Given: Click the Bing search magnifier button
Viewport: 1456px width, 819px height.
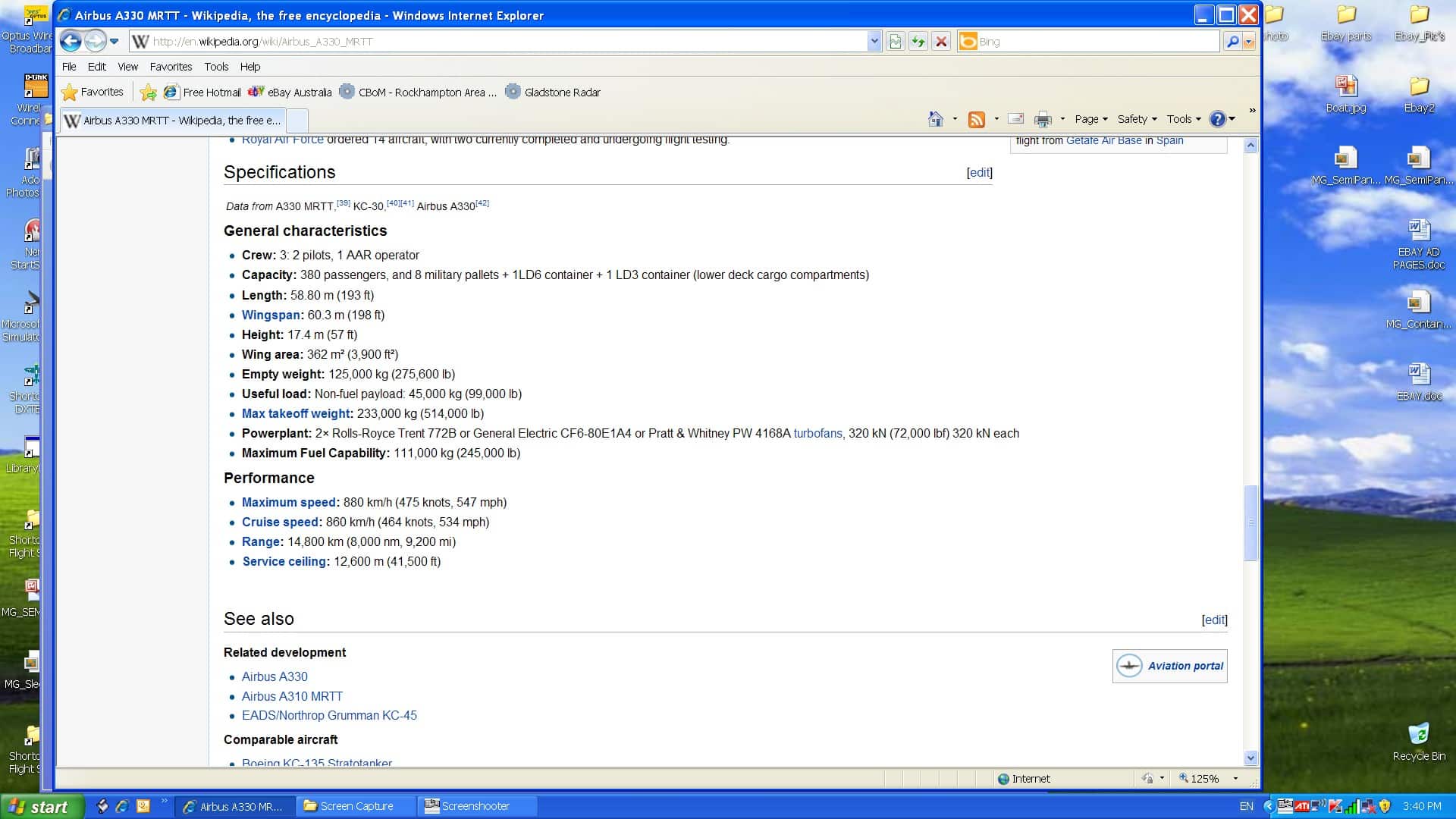Looking at the screenshot, I should pos(1233,42).
